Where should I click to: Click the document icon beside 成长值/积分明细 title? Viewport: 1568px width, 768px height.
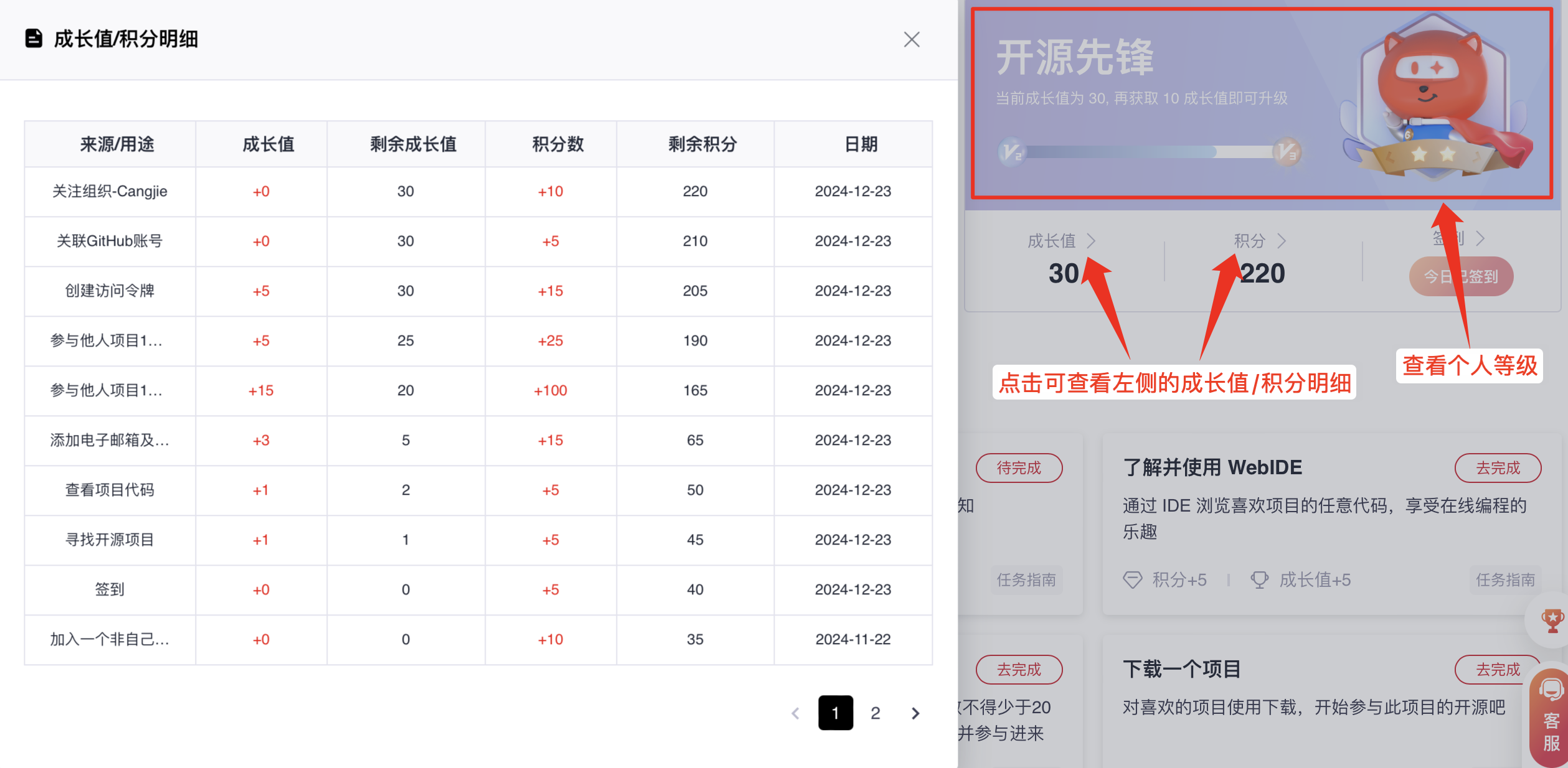pyautogui.click(x=34, y=39)
